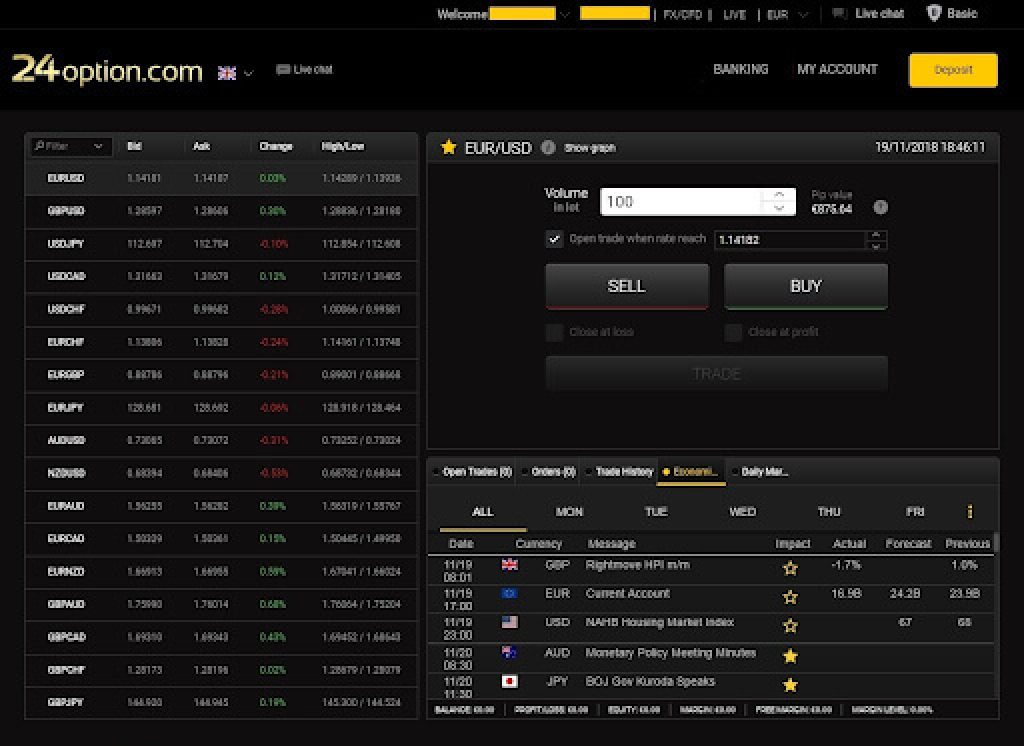The image size is (1024, 746).
Task: Select the GBPUSD row
Action: [x=221, y=210]
